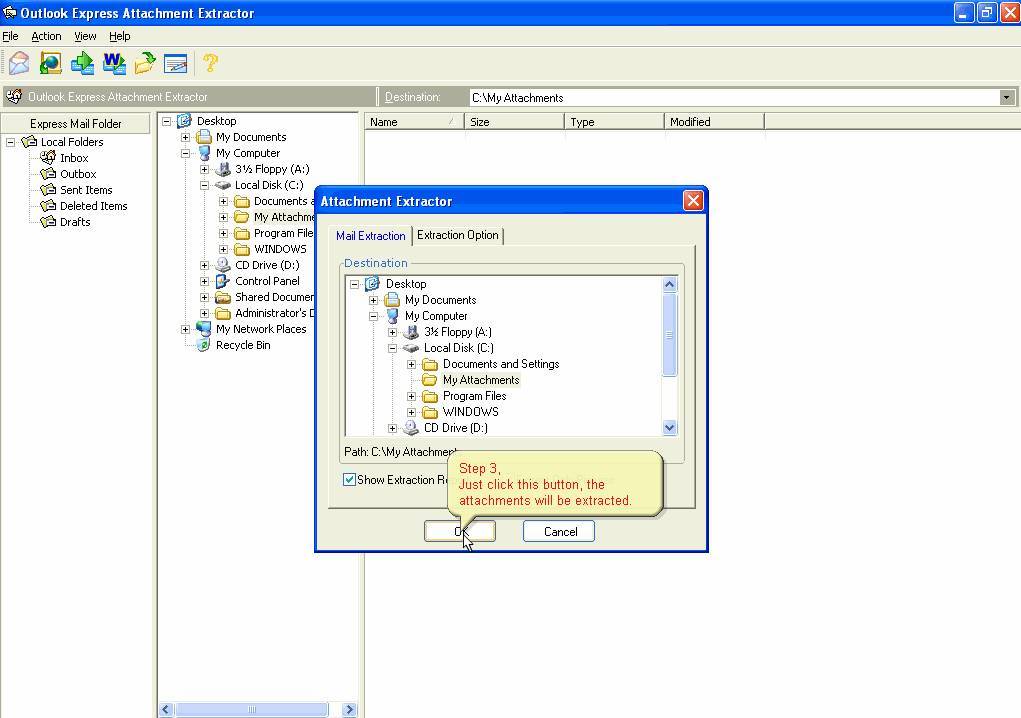Image resolution: width=1021 pixels, height=718 pixels.
Task: Select the Drafts folder icon
Action: (48, 222)
